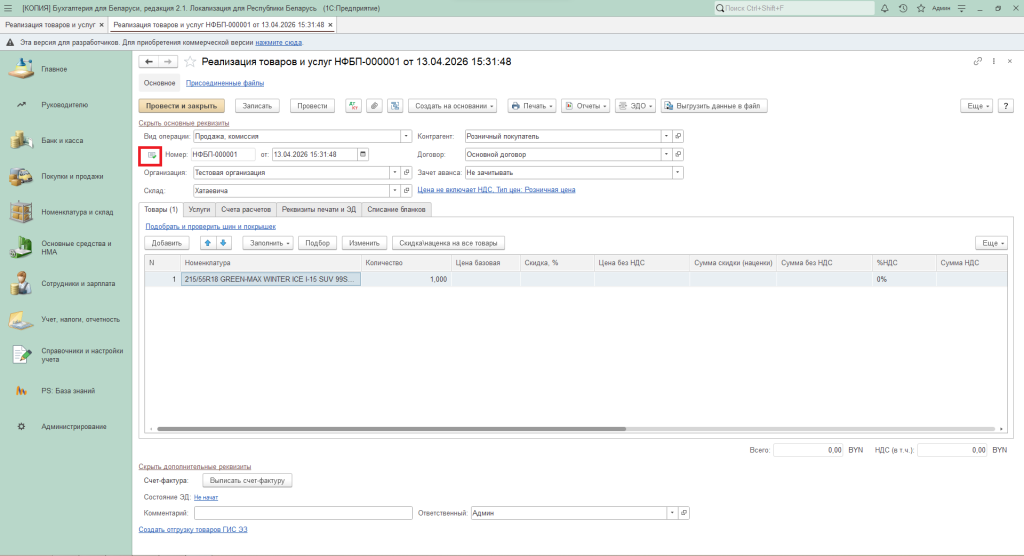Expand the Зачет аванса dropdown list

pos(677,172)
